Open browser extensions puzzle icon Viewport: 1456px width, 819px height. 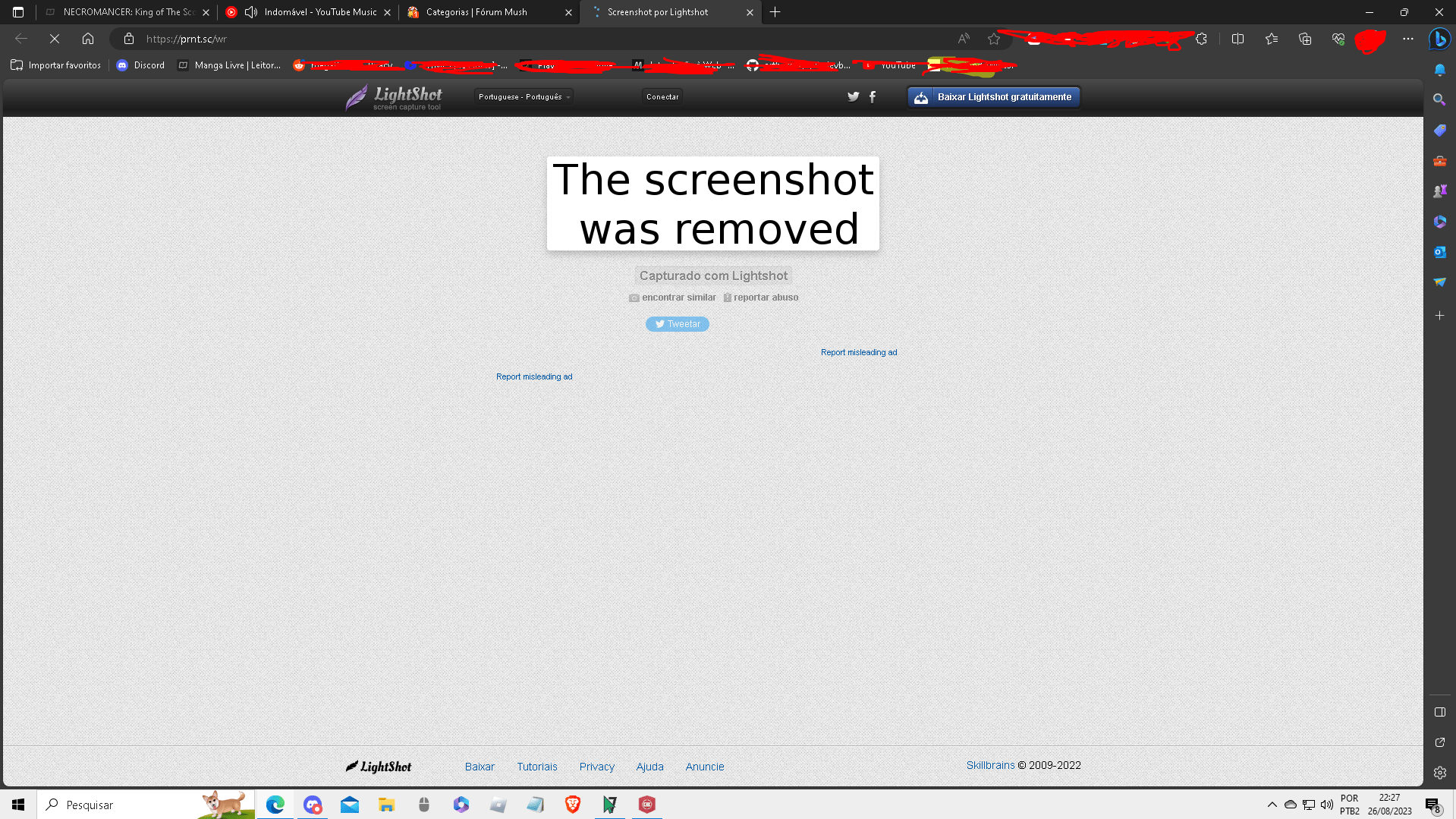(1201, 39)
